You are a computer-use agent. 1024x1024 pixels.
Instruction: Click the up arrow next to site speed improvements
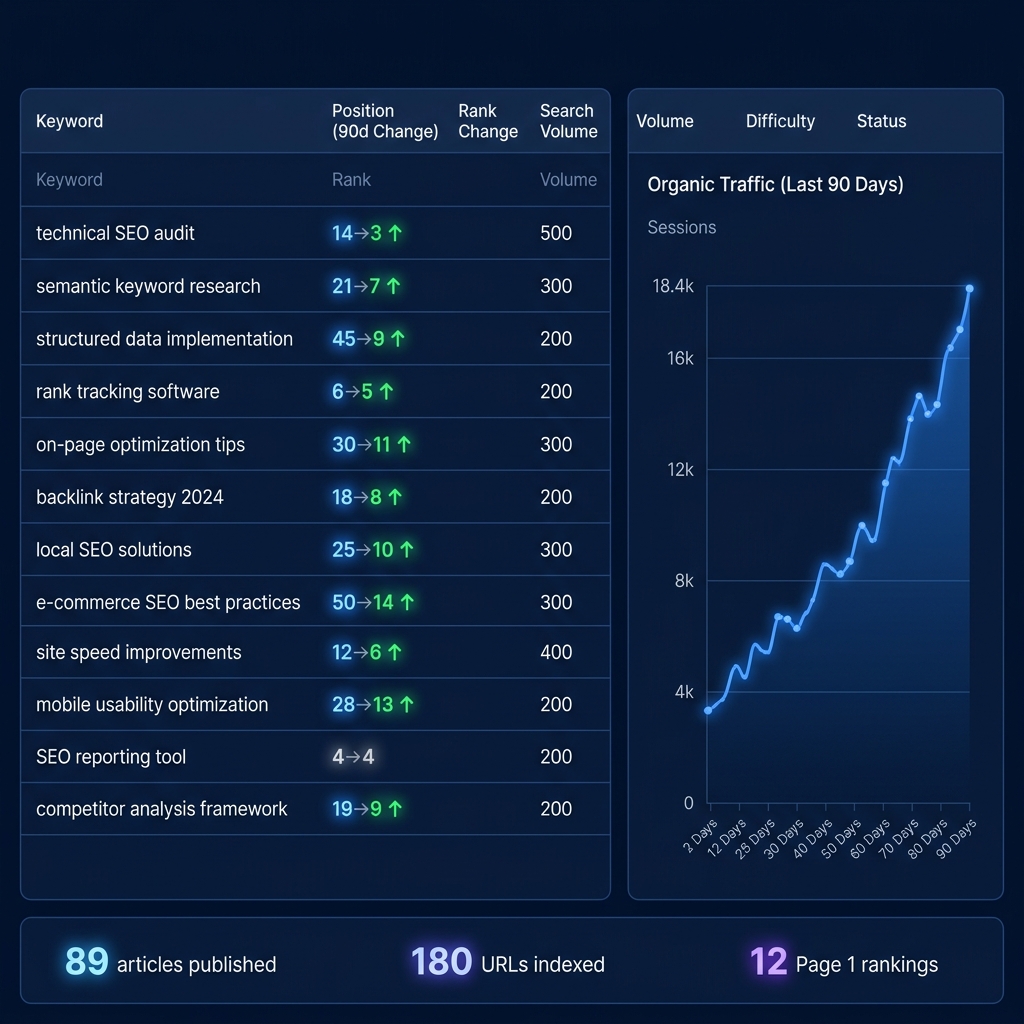[393, 651]
